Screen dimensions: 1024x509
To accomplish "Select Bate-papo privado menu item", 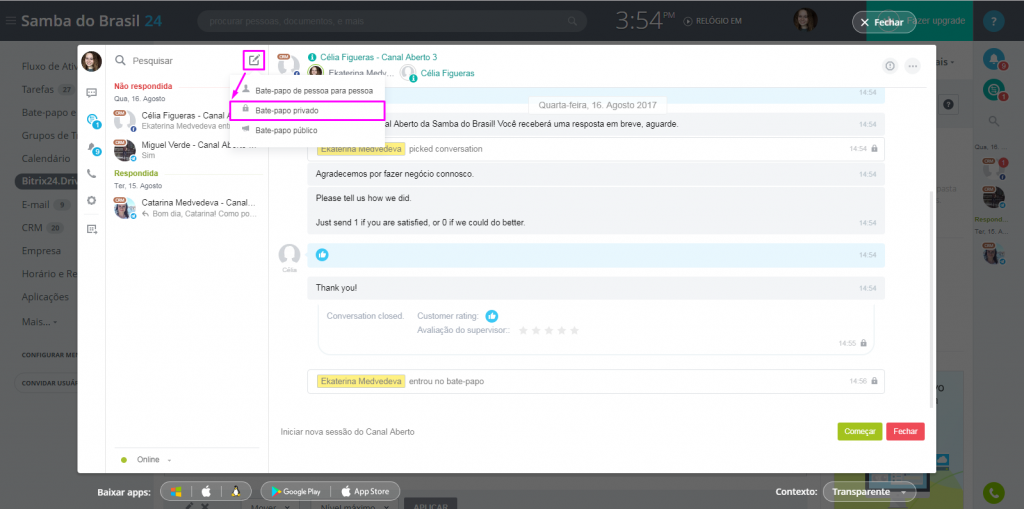I will 307,110.
